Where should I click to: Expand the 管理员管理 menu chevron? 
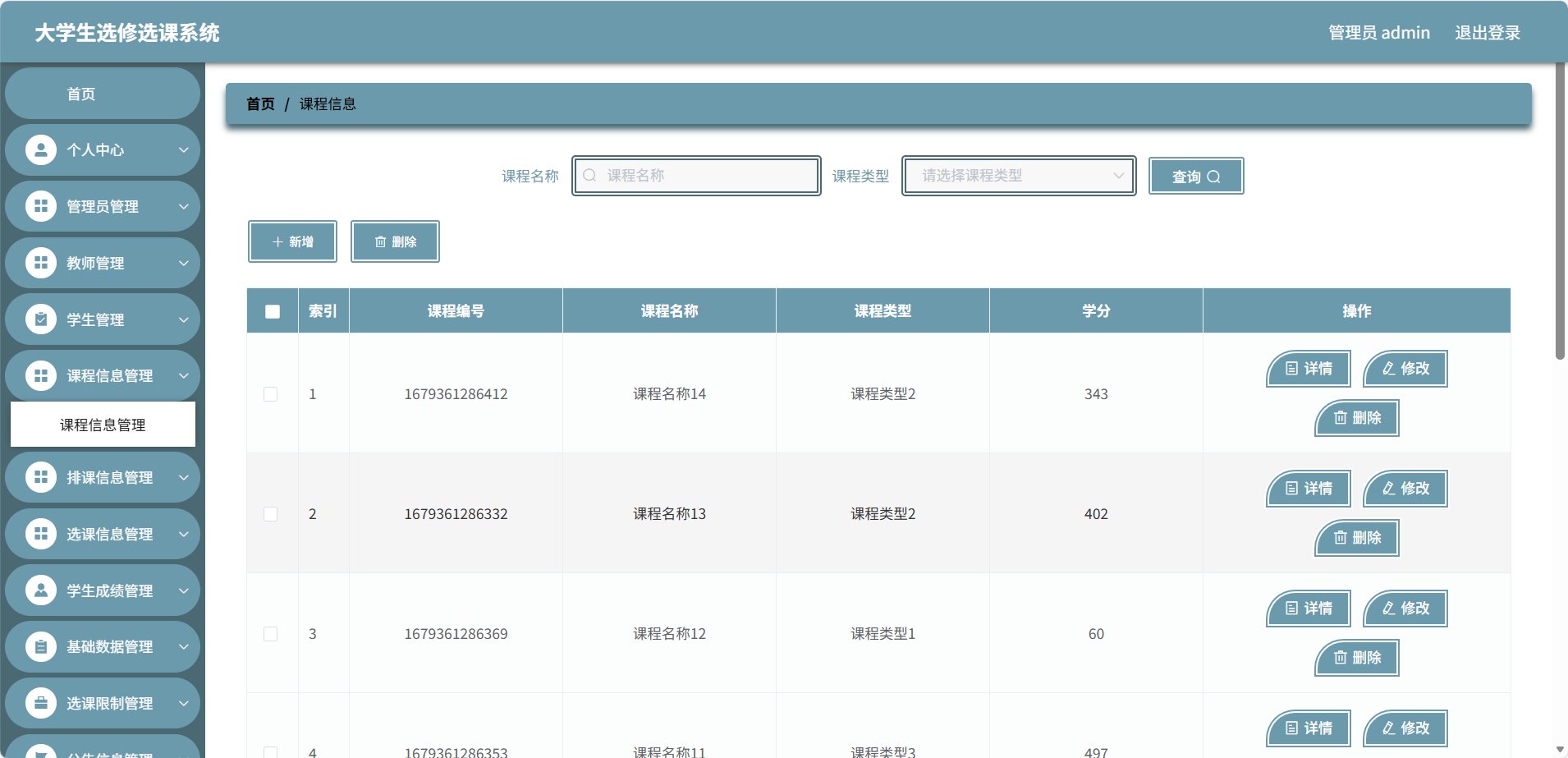coord(184,206)
